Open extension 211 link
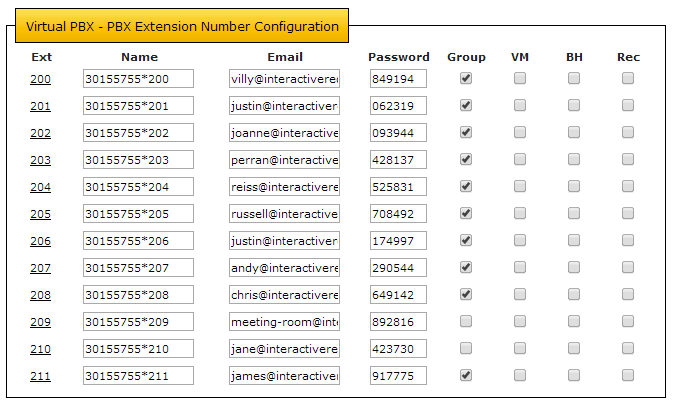Viewport: 677px width, 407px height. click(41, 376)
